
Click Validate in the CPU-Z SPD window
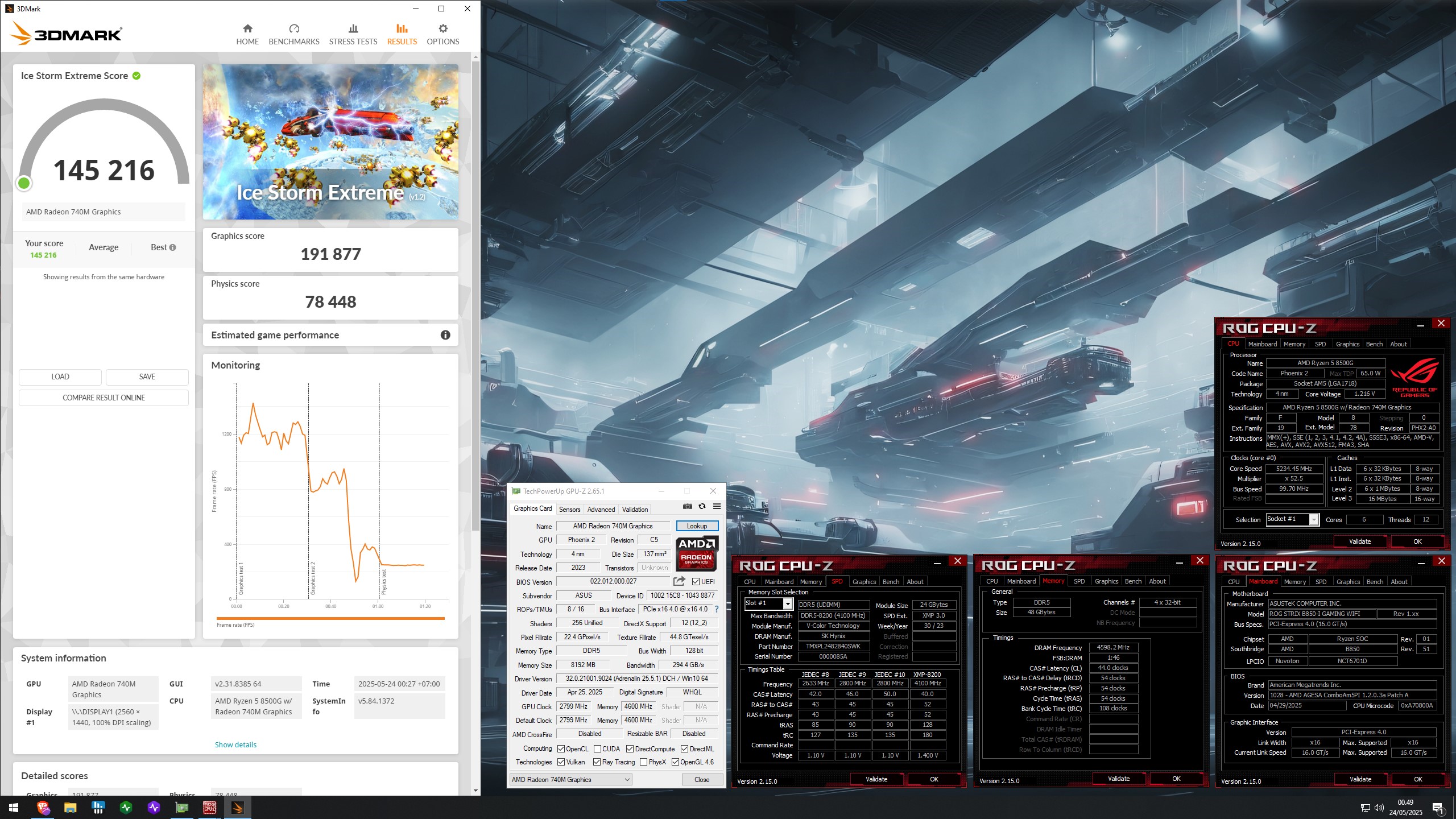[876, 779]
